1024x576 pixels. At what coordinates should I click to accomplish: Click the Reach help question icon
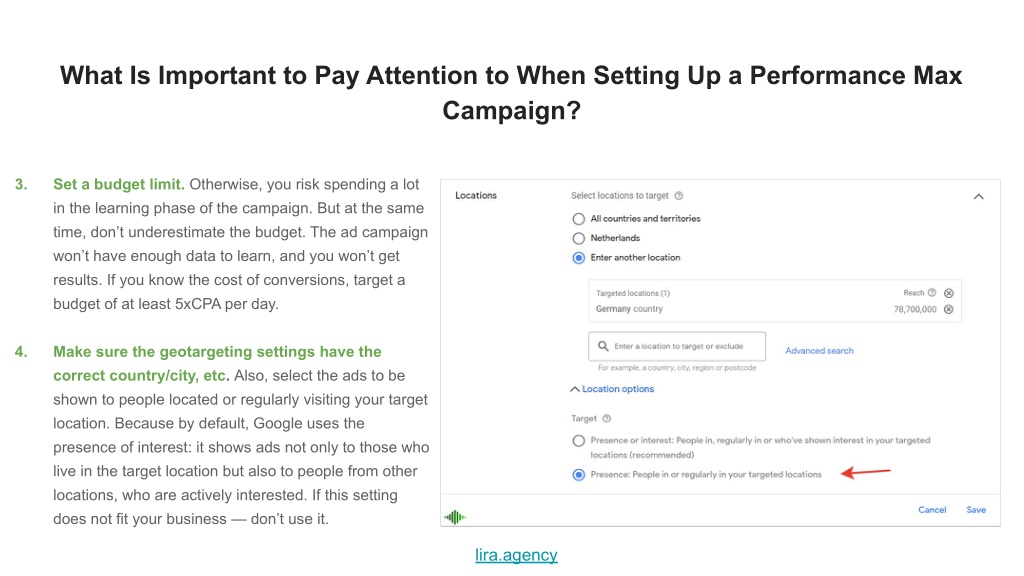[x=932, y=293]
